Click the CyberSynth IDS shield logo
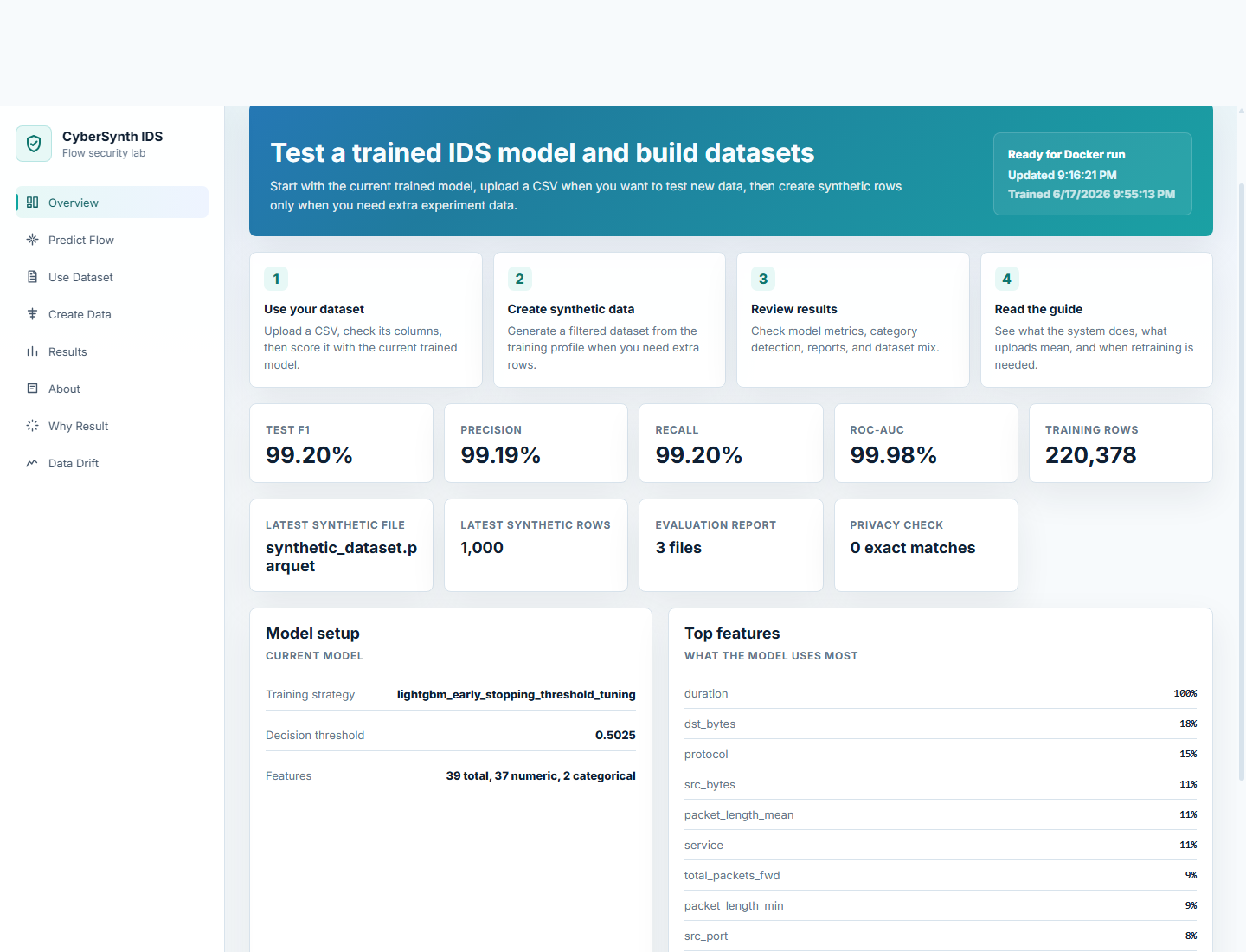 coord(34,144)
